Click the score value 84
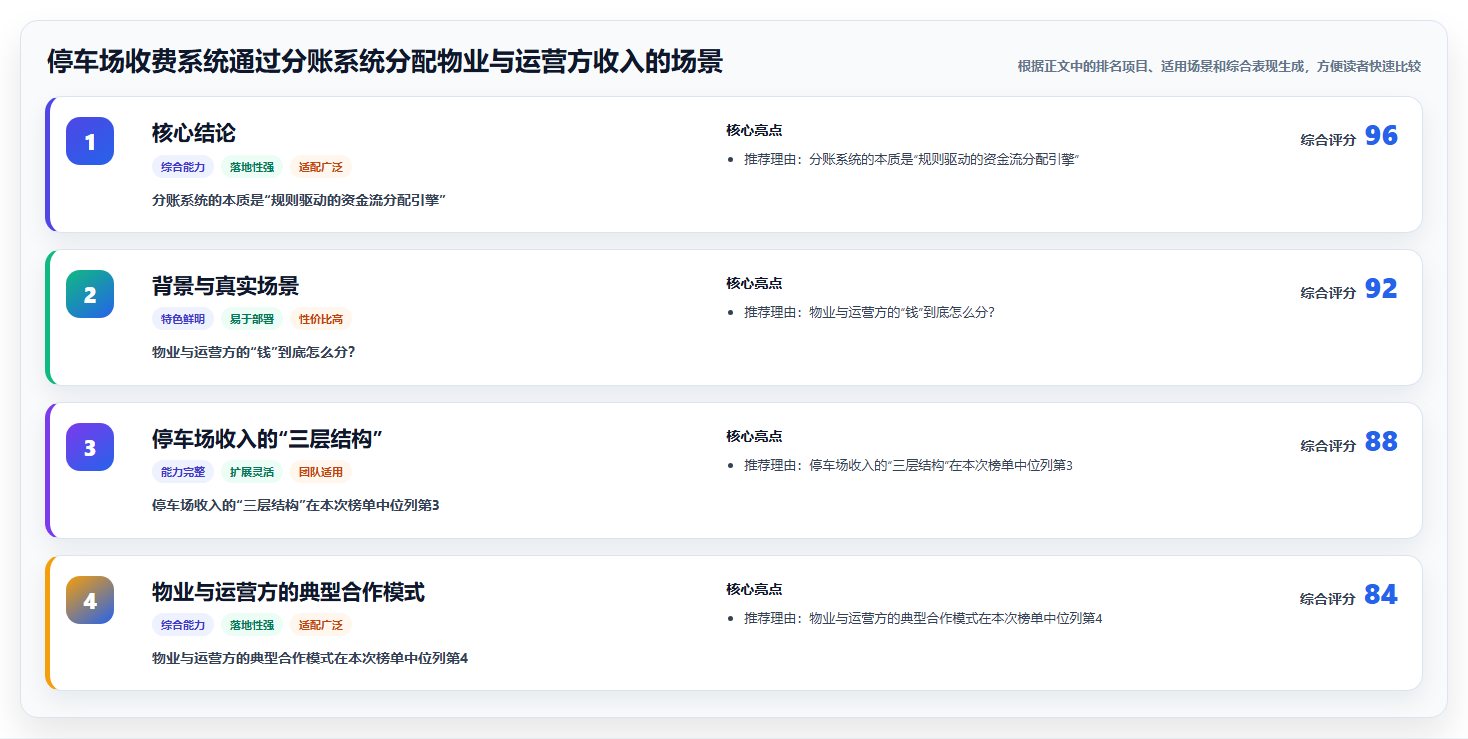Viewport: 1468px width, 739px height. [x=1381, y=595]
